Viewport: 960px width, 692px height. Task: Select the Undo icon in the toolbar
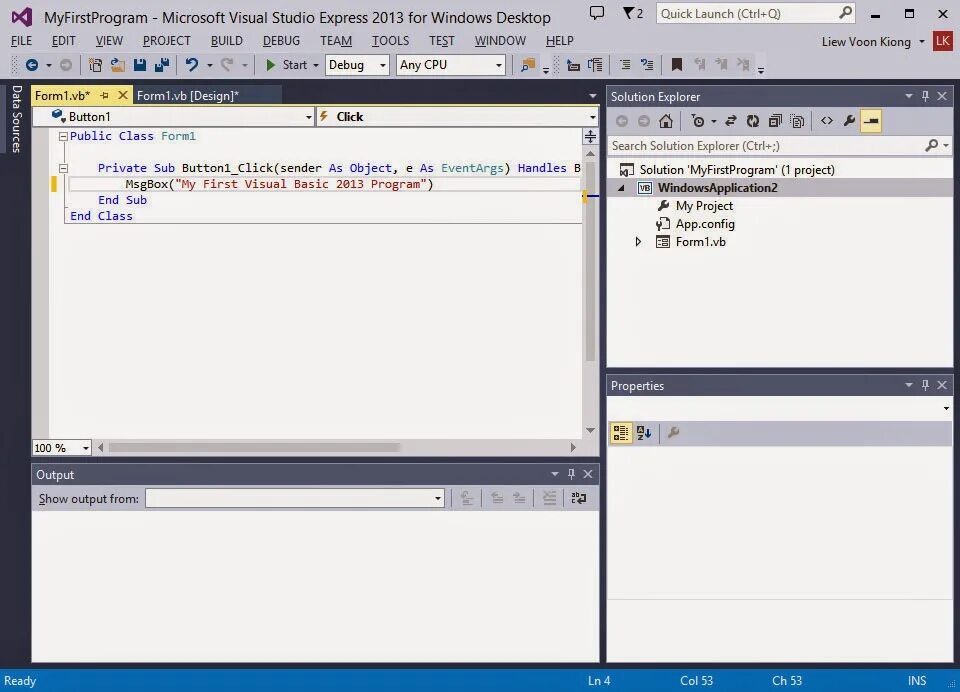pos(190,64)
